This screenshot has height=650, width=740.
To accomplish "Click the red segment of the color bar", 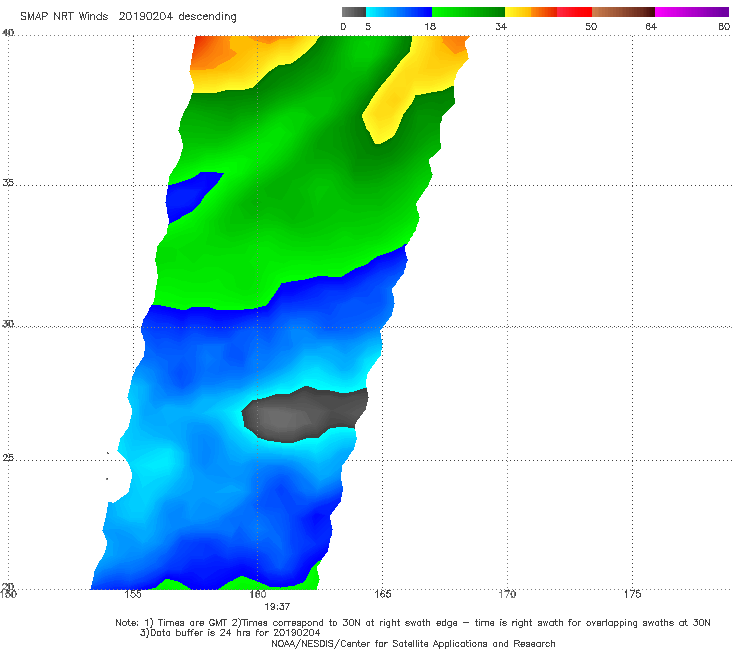I will (574, 12).
